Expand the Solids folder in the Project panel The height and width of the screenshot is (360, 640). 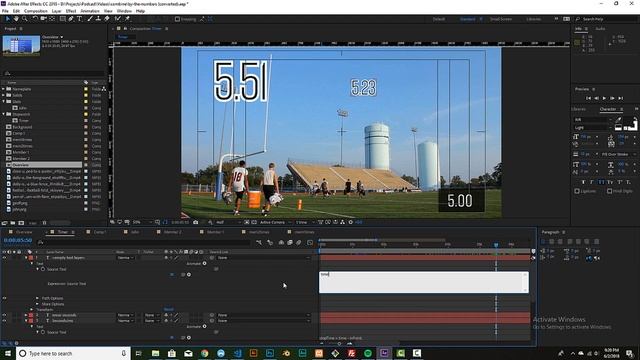pyautogui.click(x=4, y=95)
